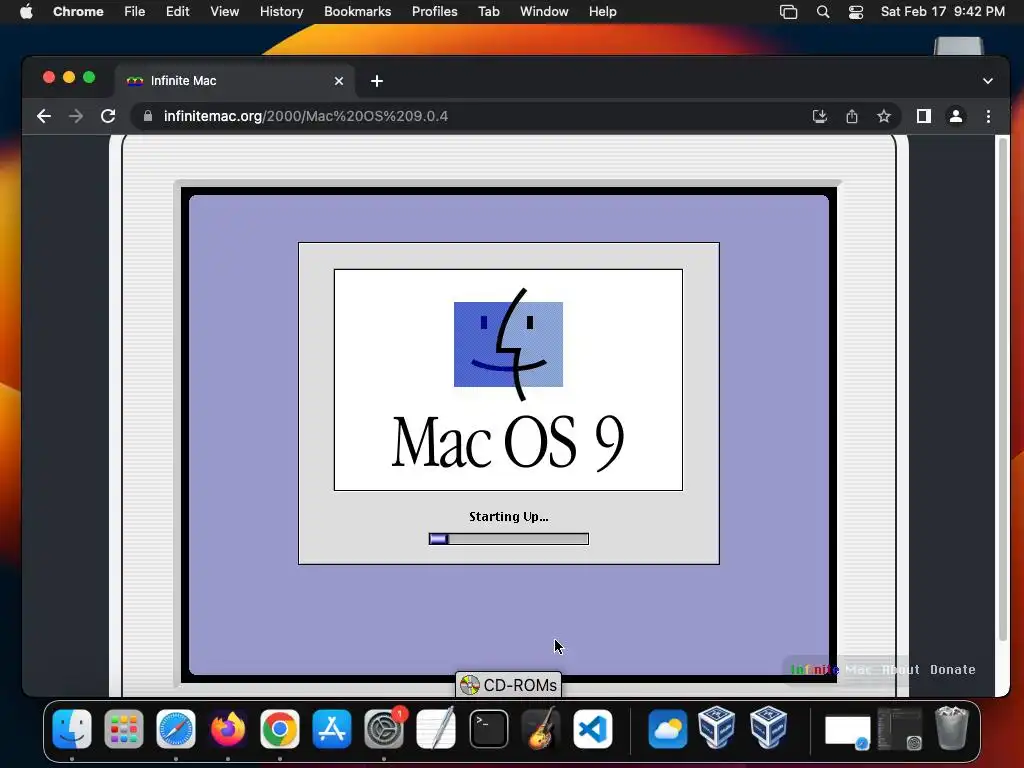Open Control Center in the menu bar

(856, 12)
